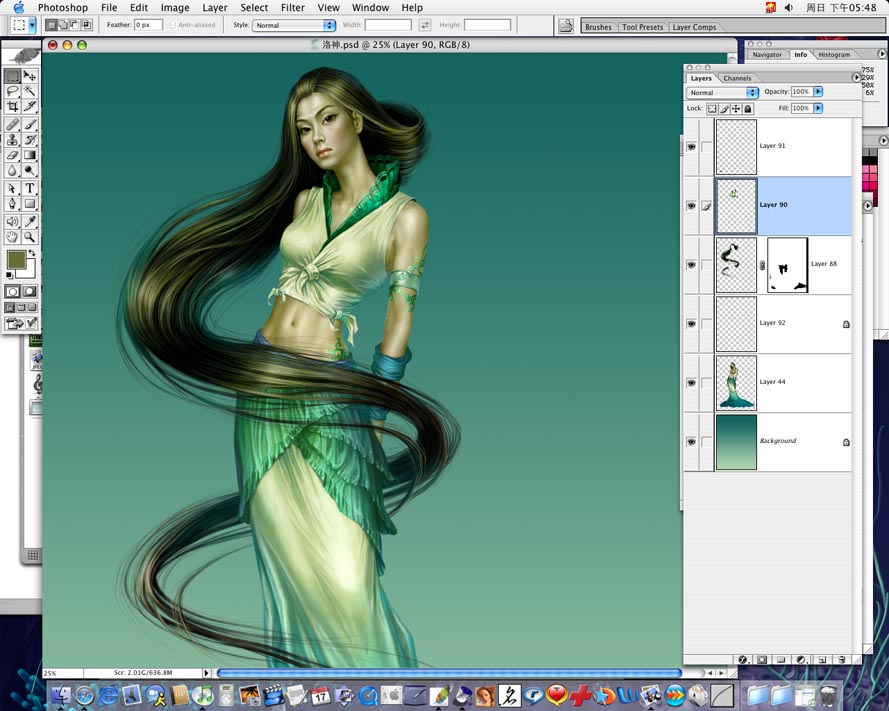Open the Layer Comps tab
The width and height of the screenshot is (889, 711).
[694, 27]
